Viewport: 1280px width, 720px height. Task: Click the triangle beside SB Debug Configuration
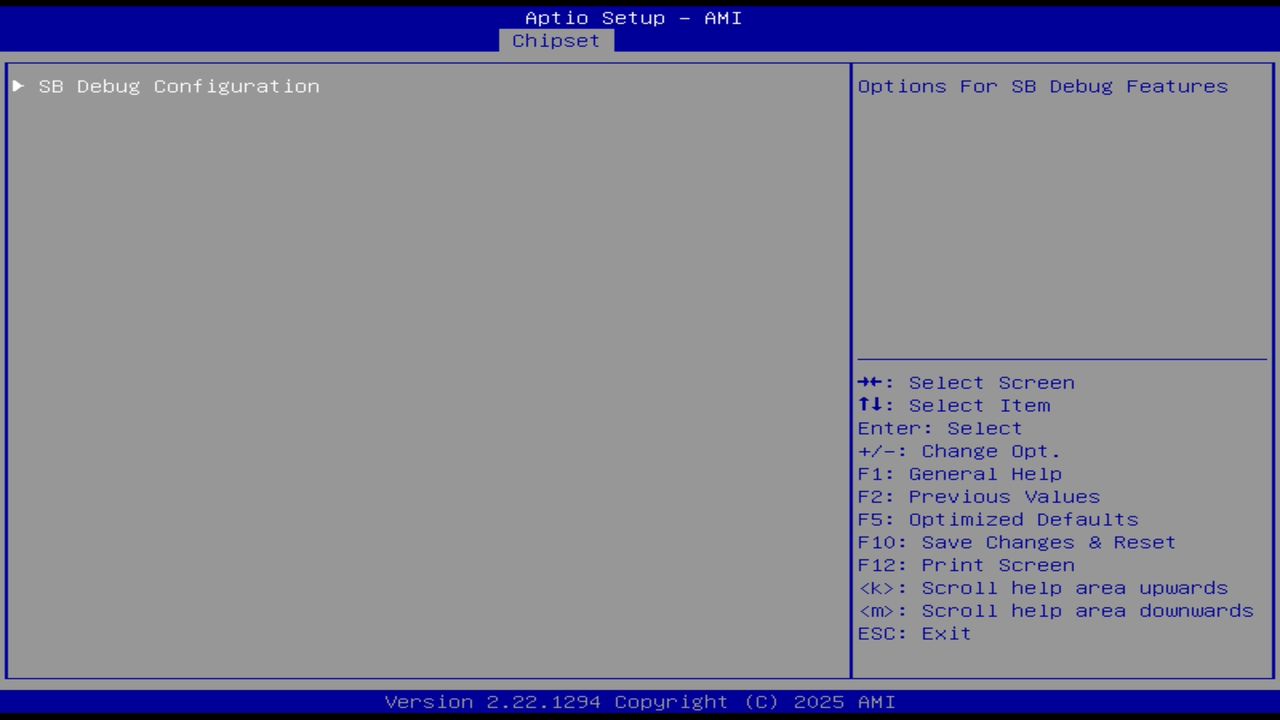(17, 86)
